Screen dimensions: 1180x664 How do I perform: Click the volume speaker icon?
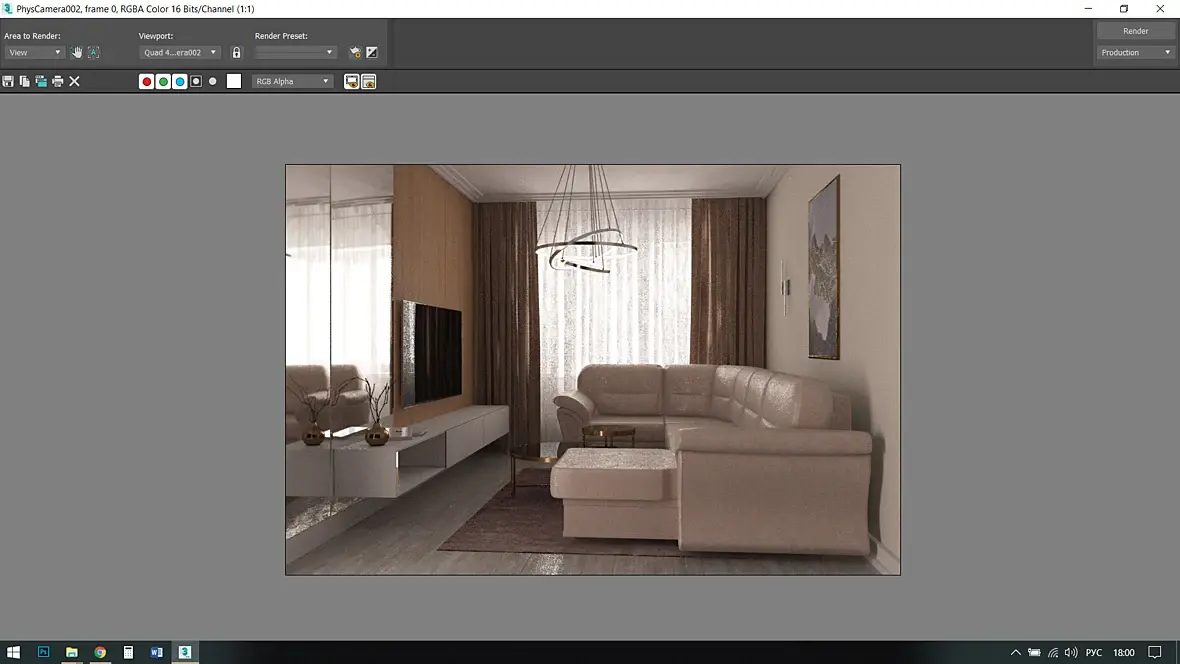pyautogui.click(x=1071, y=652)
